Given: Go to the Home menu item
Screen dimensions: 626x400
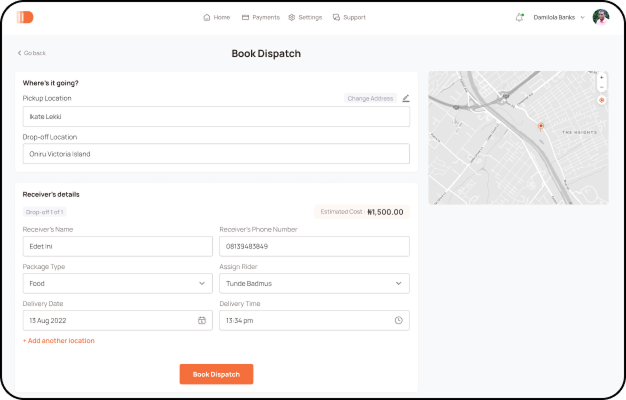Looking at the screenshot, I should [x=217, y=17].
